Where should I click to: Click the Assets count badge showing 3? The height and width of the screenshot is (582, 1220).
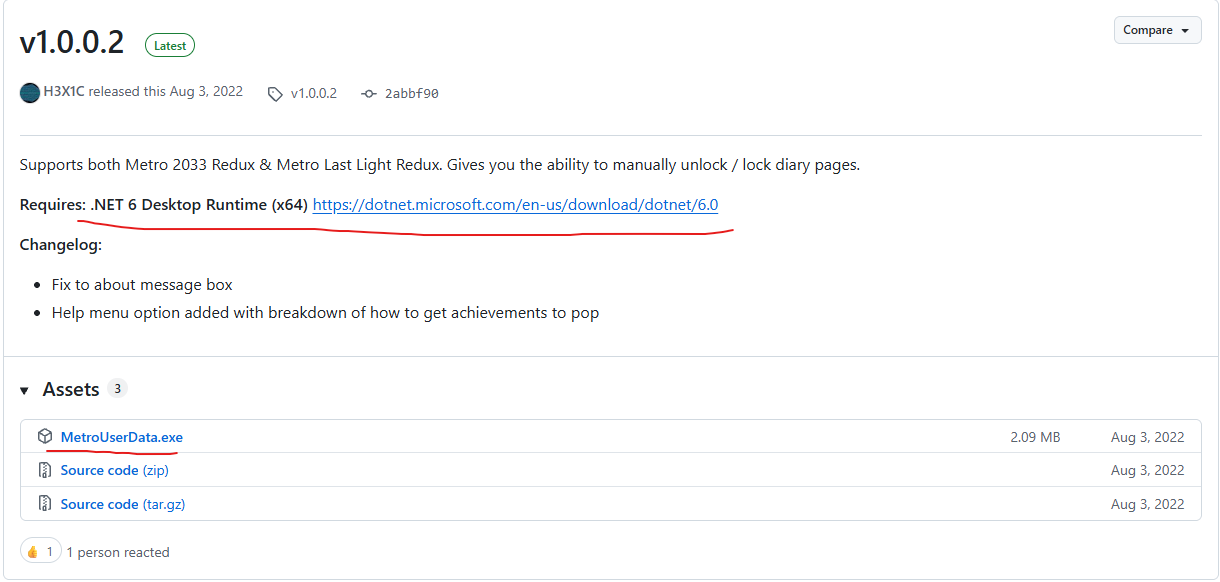click(118, 389)
